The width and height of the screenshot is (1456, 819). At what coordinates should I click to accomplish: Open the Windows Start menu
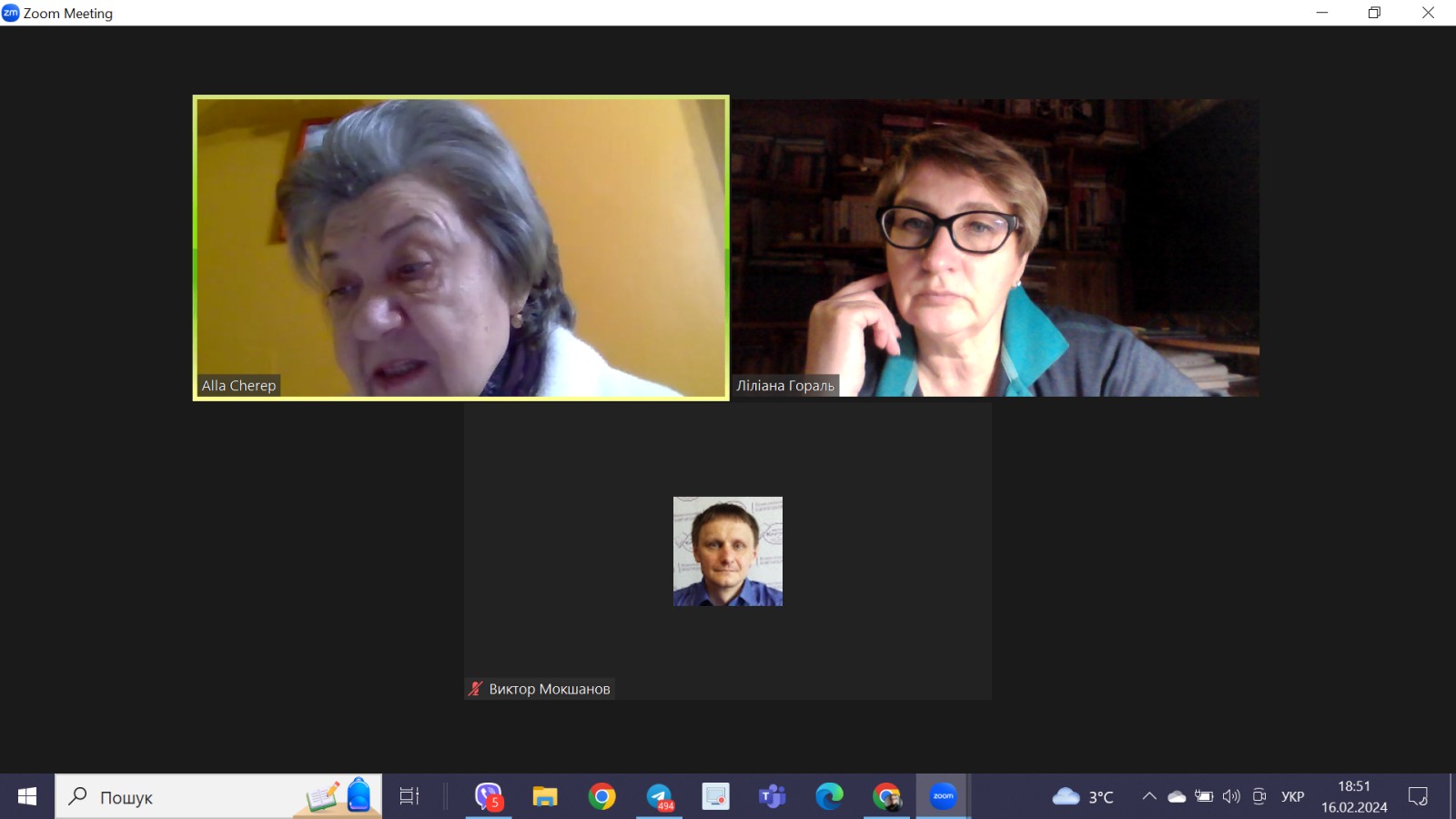click(27, 796)
